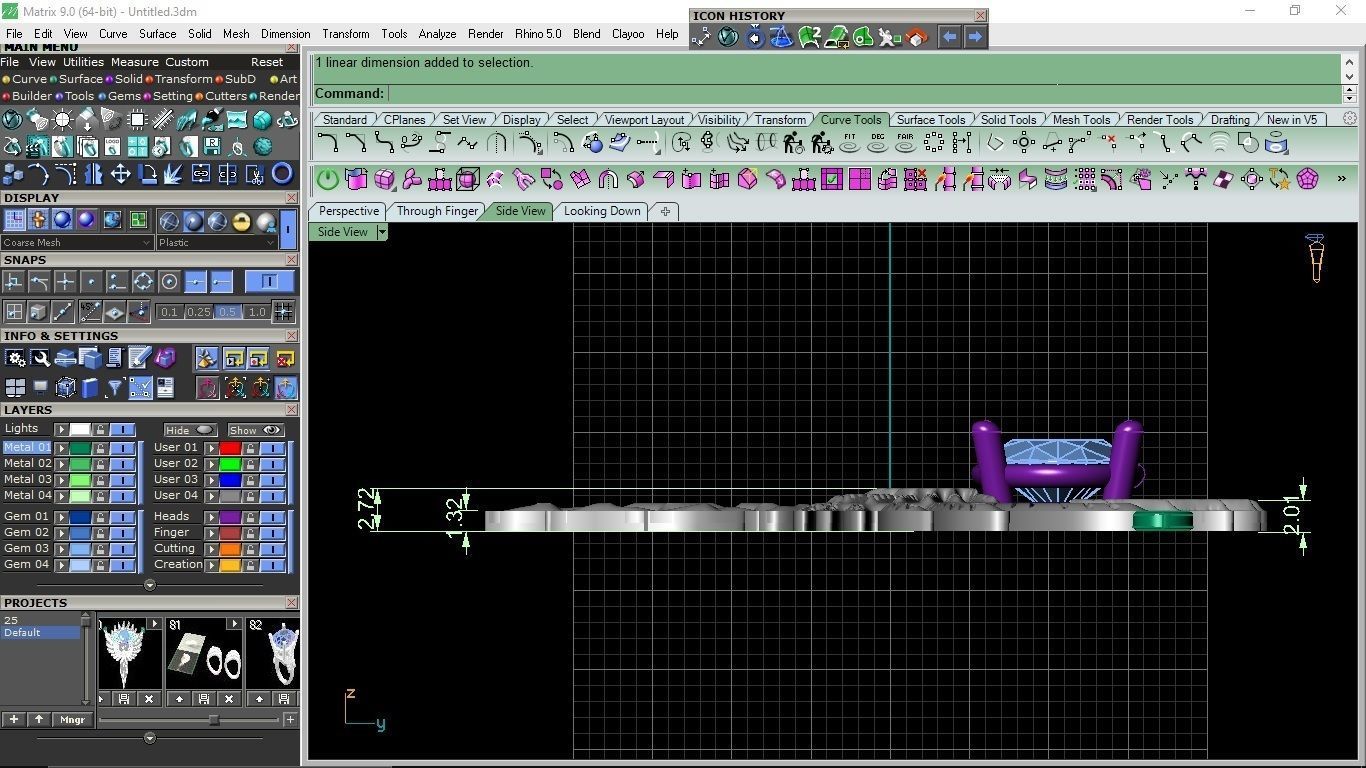Click the Hide layers button
This screenshot has width=1366, height=768.
click(x=189, y=430)
